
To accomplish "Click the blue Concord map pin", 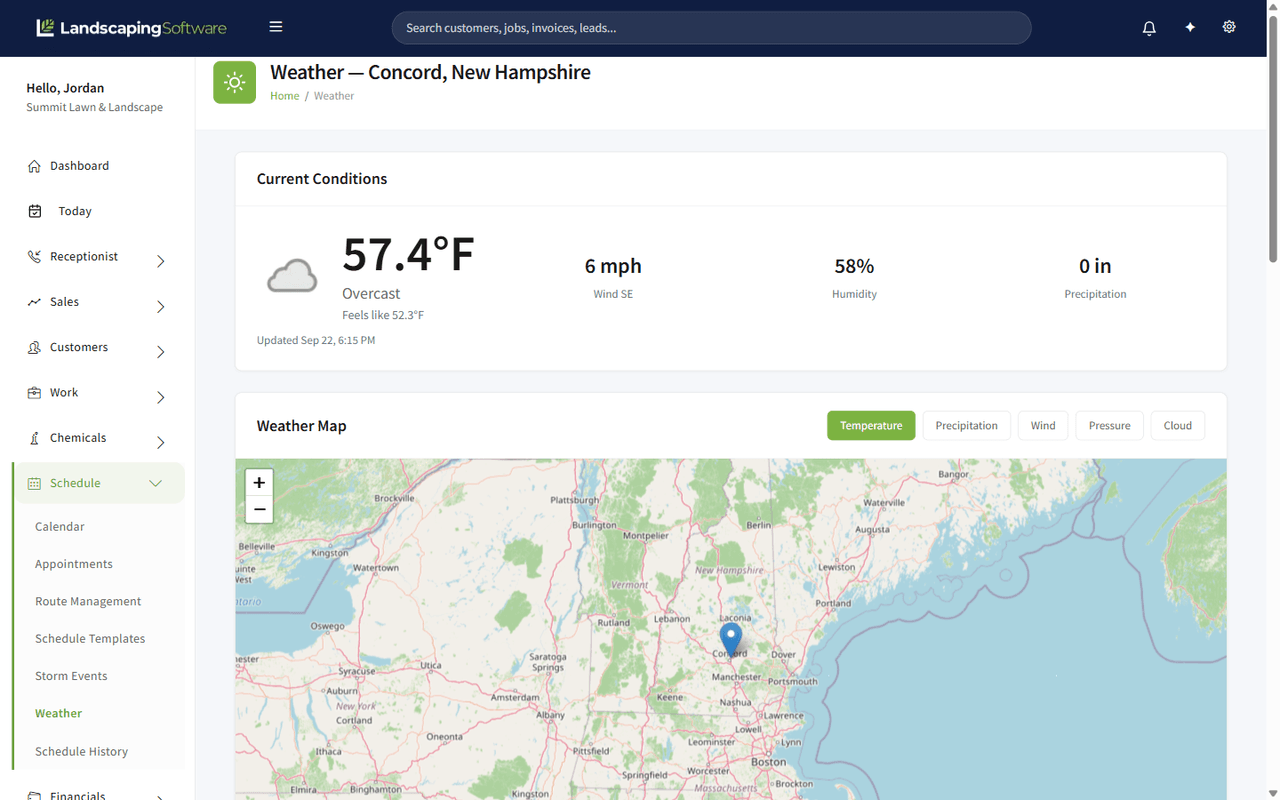I will pyautogui.click(x=731, y=639).
